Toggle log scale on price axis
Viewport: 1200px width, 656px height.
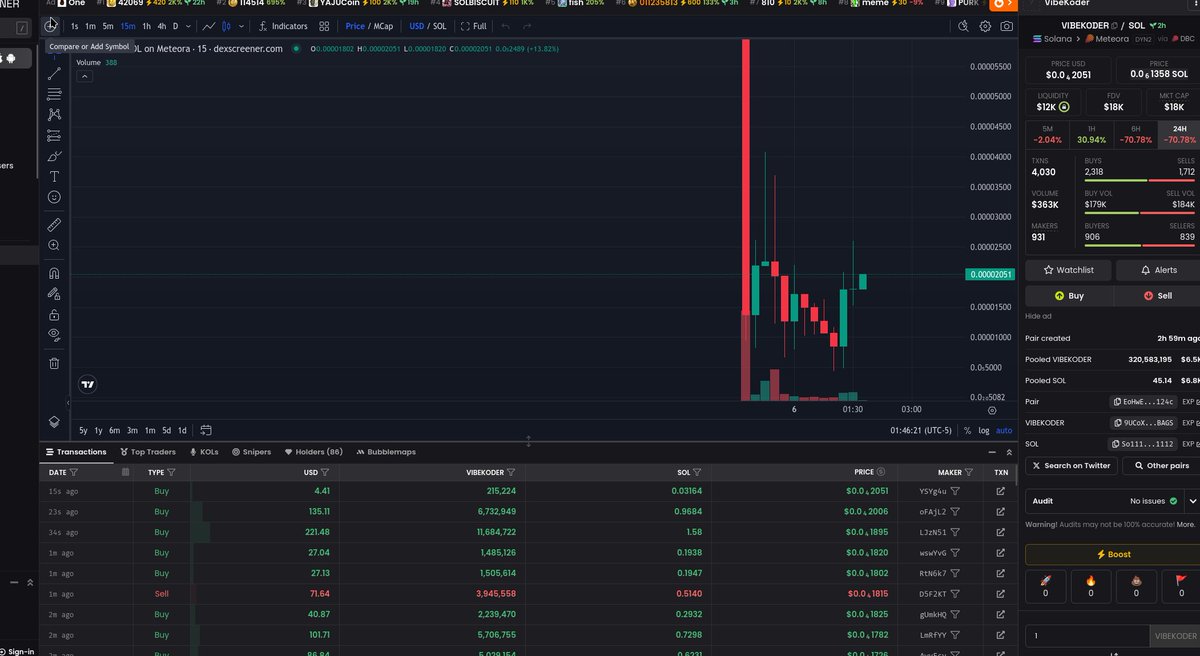(x=983, y=431)
